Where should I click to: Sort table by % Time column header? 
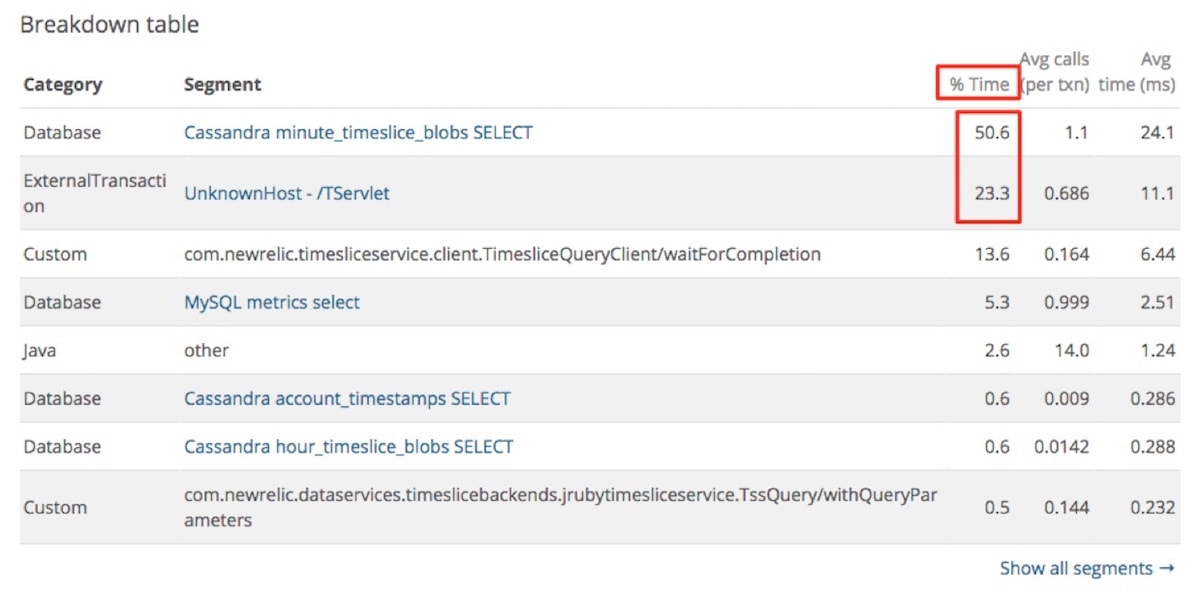point(979,84)
